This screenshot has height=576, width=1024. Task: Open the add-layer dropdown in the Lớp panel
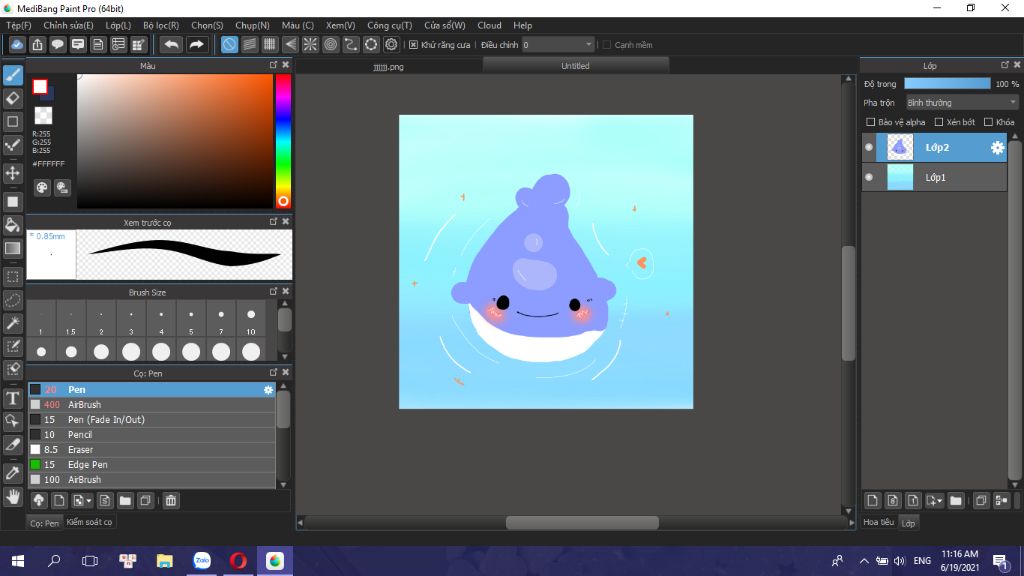click(935, 501)
